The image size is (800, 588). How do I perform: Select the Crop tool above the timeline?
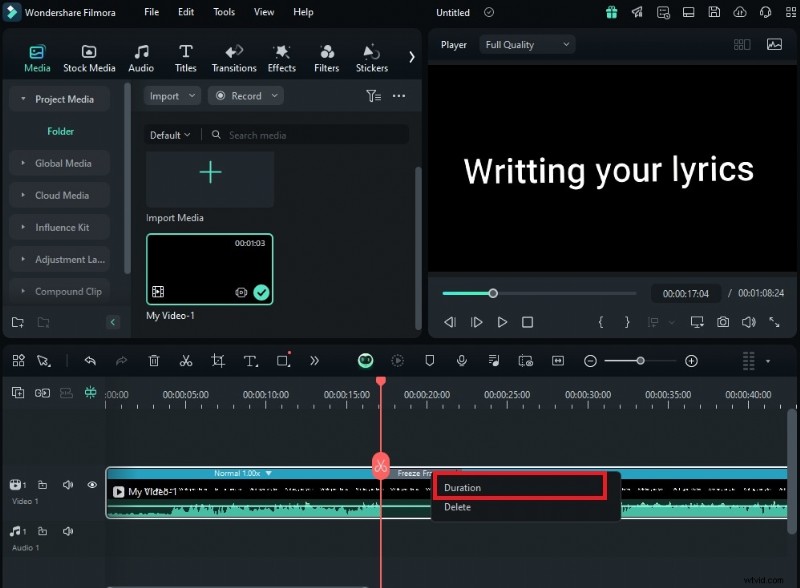[x=218, y=361]
